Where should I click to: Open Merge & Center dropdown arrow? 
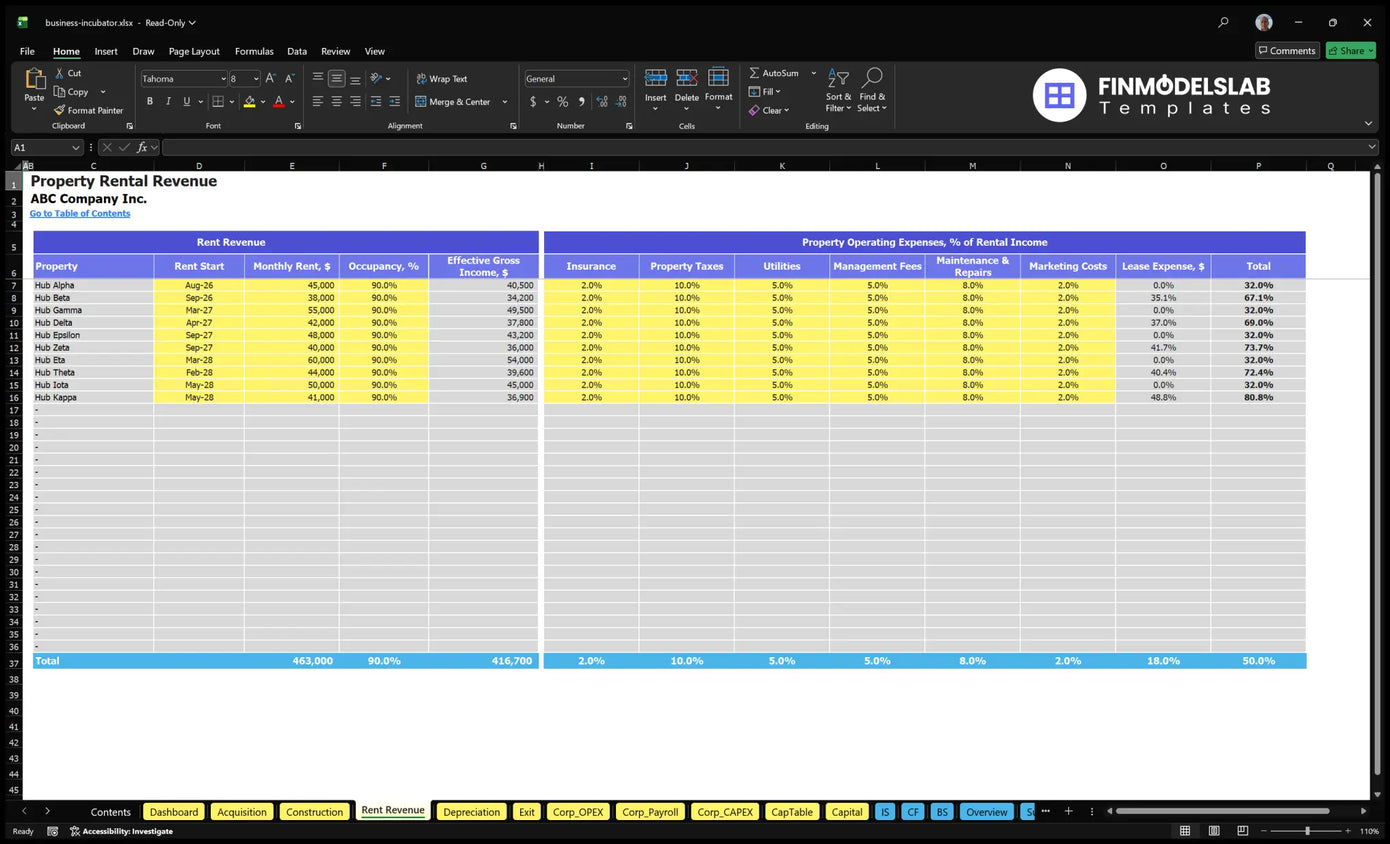click(504, 102)
